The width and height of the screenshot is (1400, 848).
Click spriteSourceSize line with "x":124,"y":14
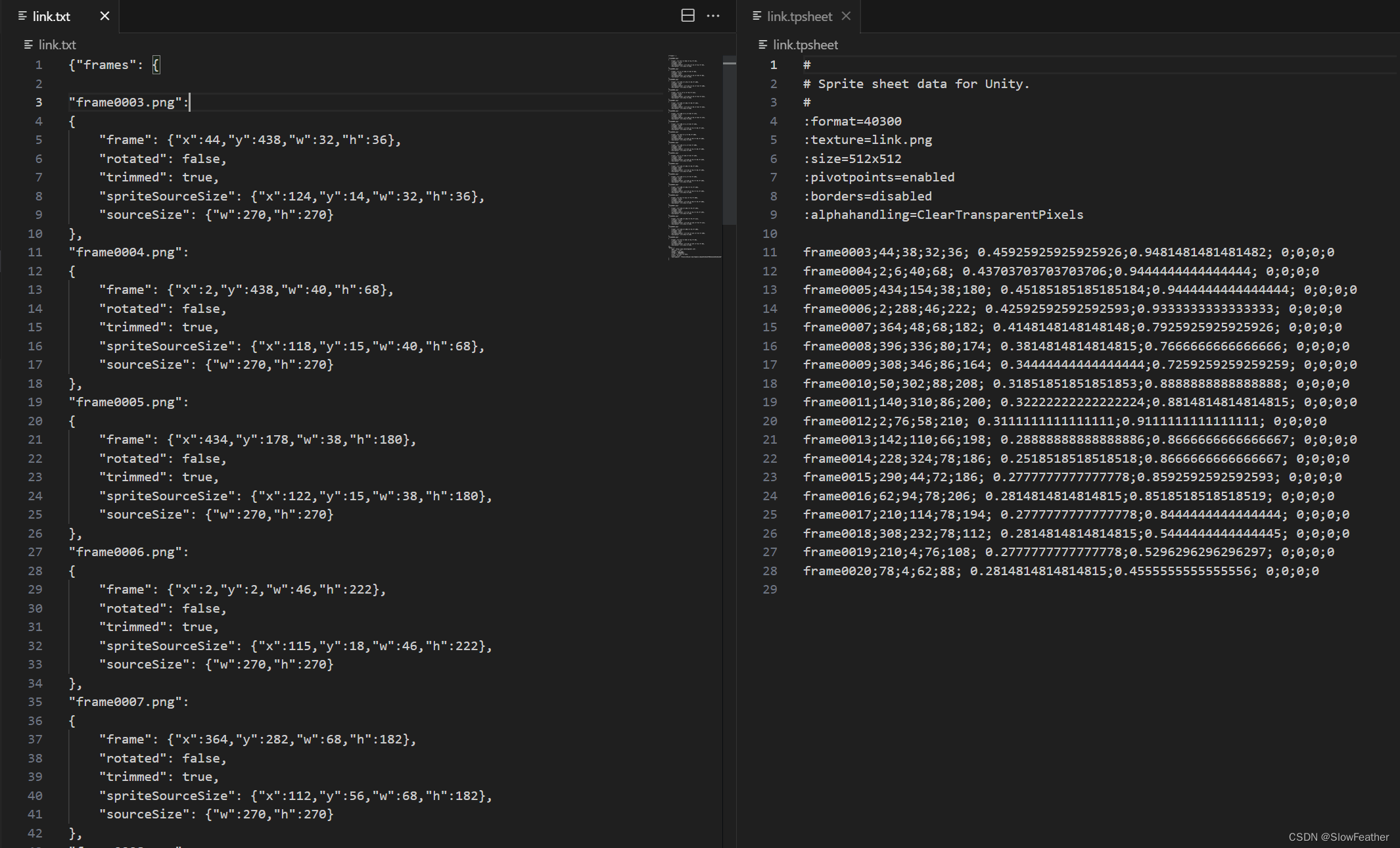tap(292, 196)
